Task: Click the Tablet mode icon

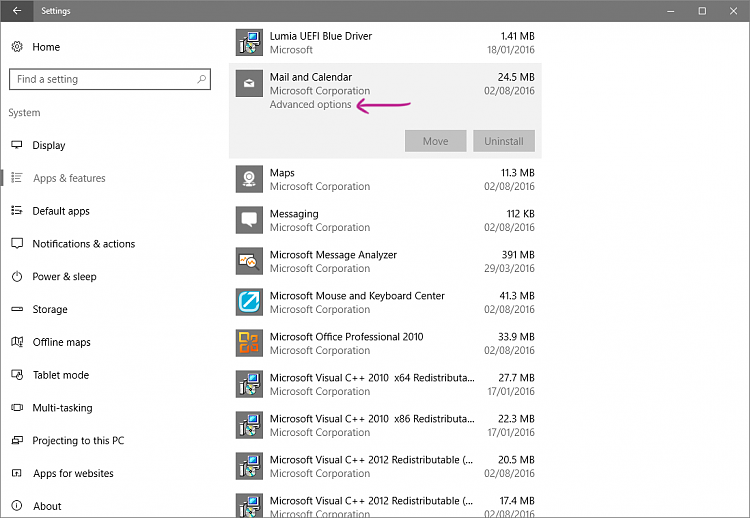Action: click(x=17, y=375)
